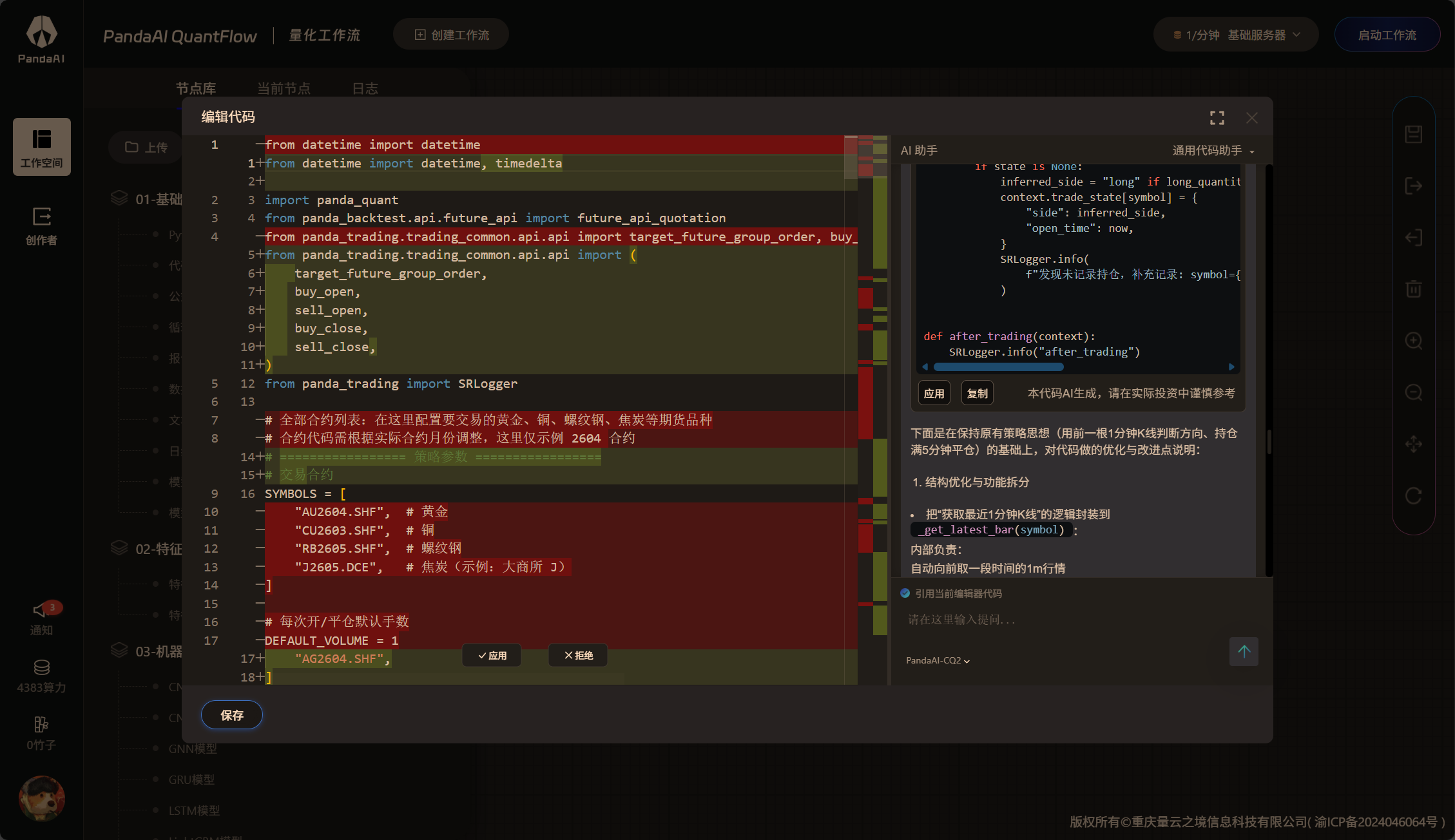Expand the 01-基础 node category
The height and width of the screenshot is (840, 1455).
point(146,199)
